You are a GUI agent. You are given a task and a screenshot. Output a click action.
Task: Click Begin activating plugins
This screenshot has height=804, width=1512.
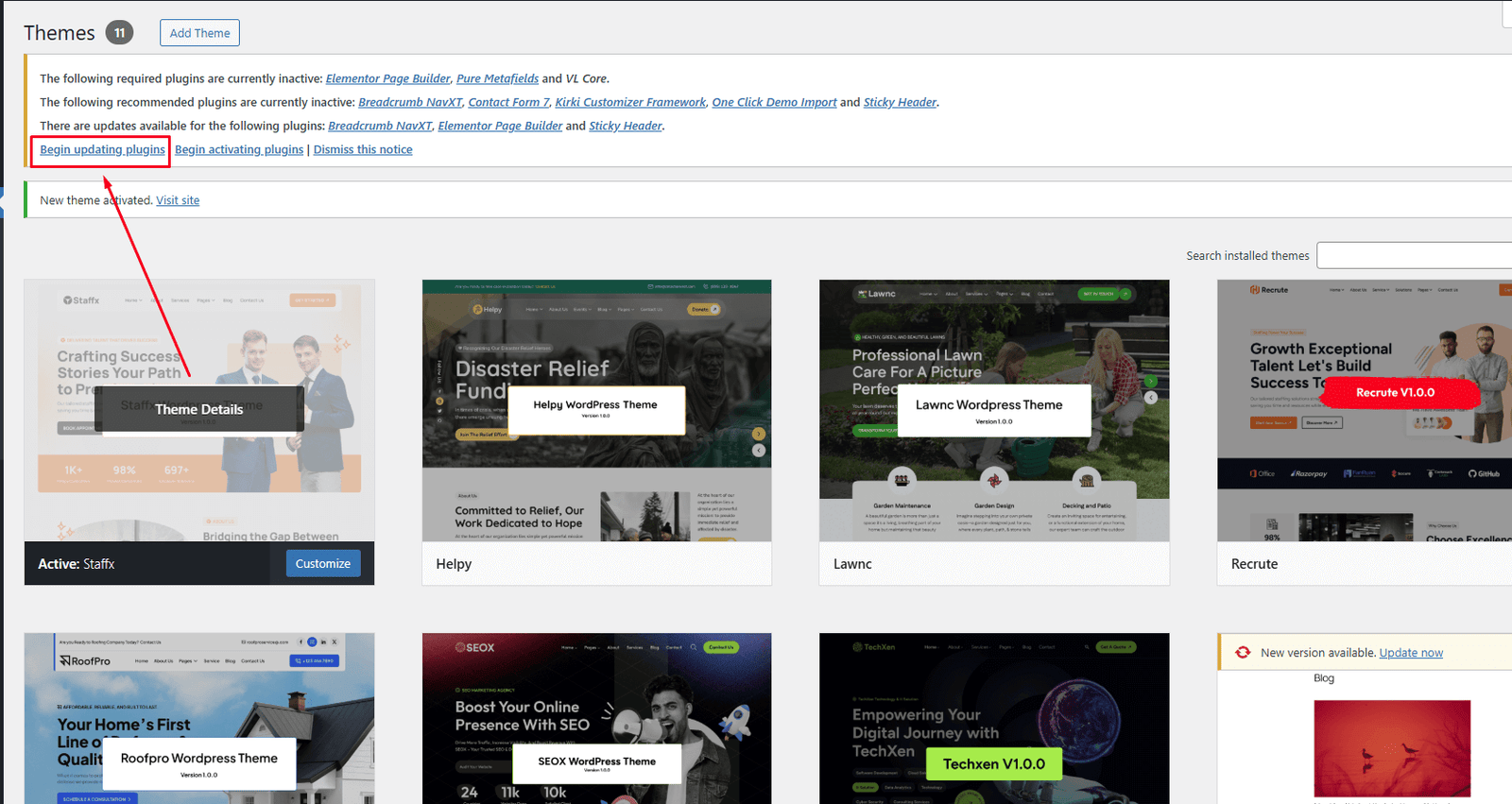[239, 149]
